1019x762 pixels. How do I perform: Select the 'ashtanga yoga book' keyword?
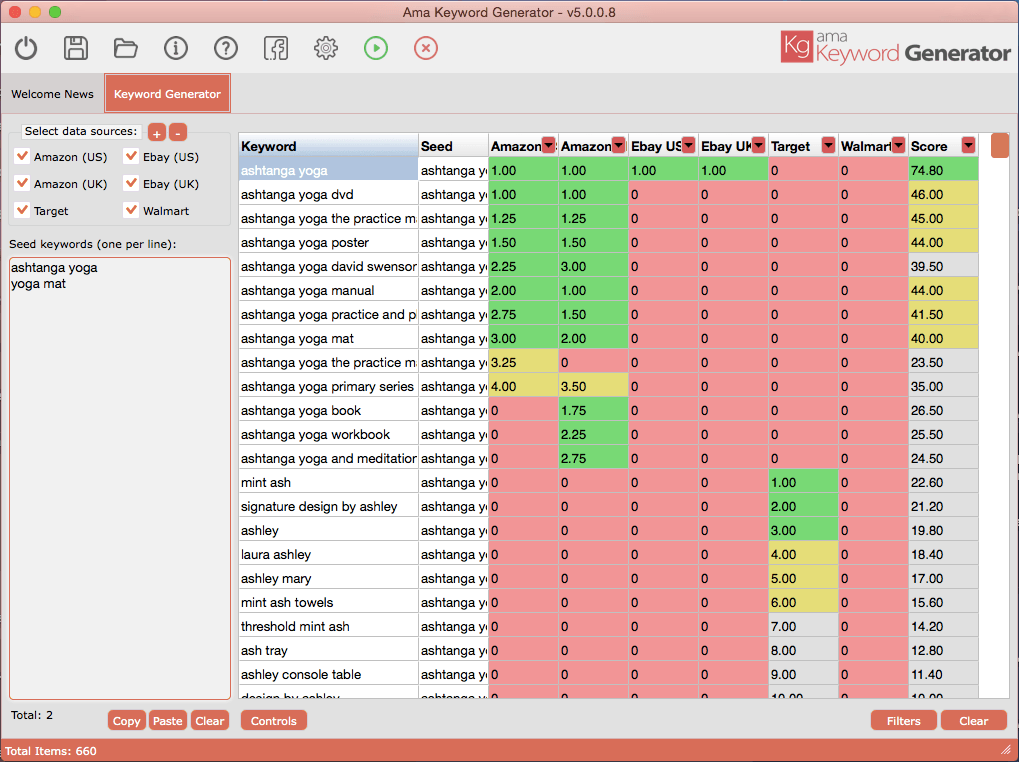pos(328,411)
